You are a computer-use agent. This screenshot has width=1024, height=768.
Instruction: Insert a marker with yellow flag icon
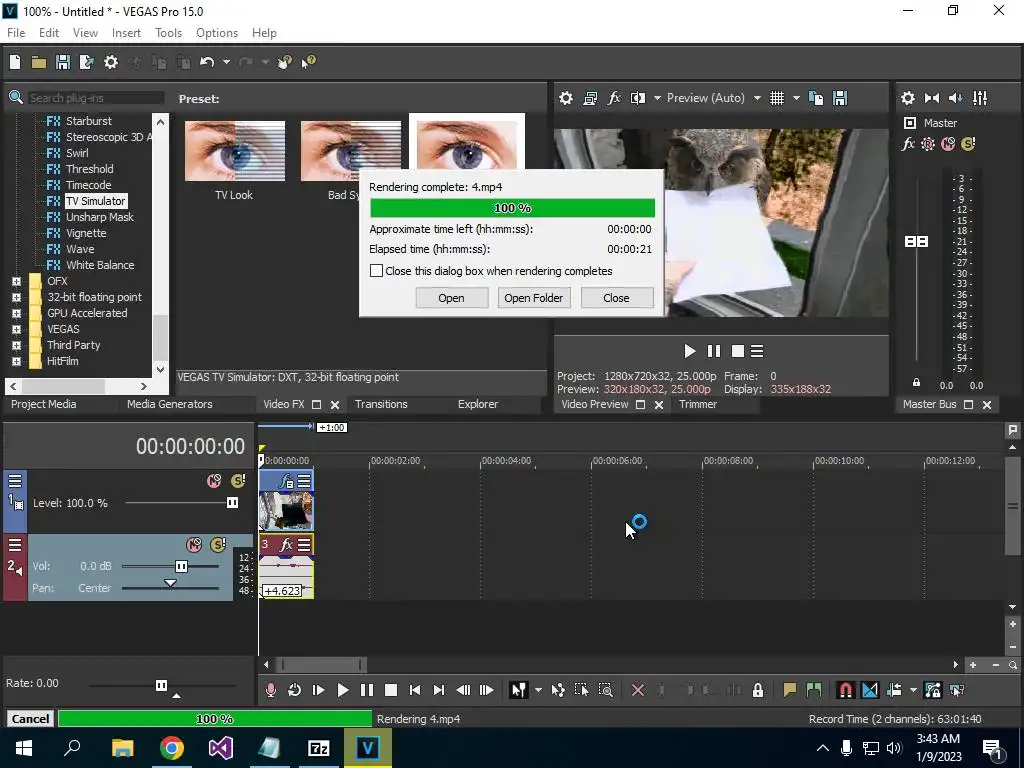[x=789, y=690]
